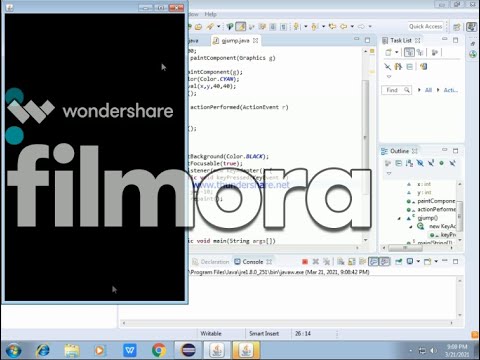Toggle Word Wrap in Console toolbar

(x=362, y=262)
